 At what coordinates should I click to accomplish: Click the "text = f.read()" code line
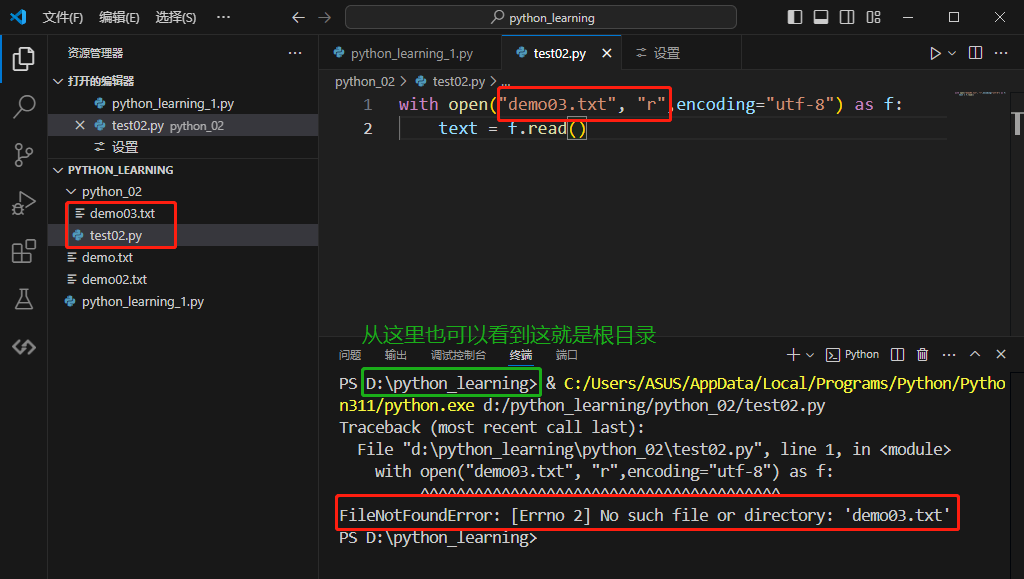tap(512, 128)
